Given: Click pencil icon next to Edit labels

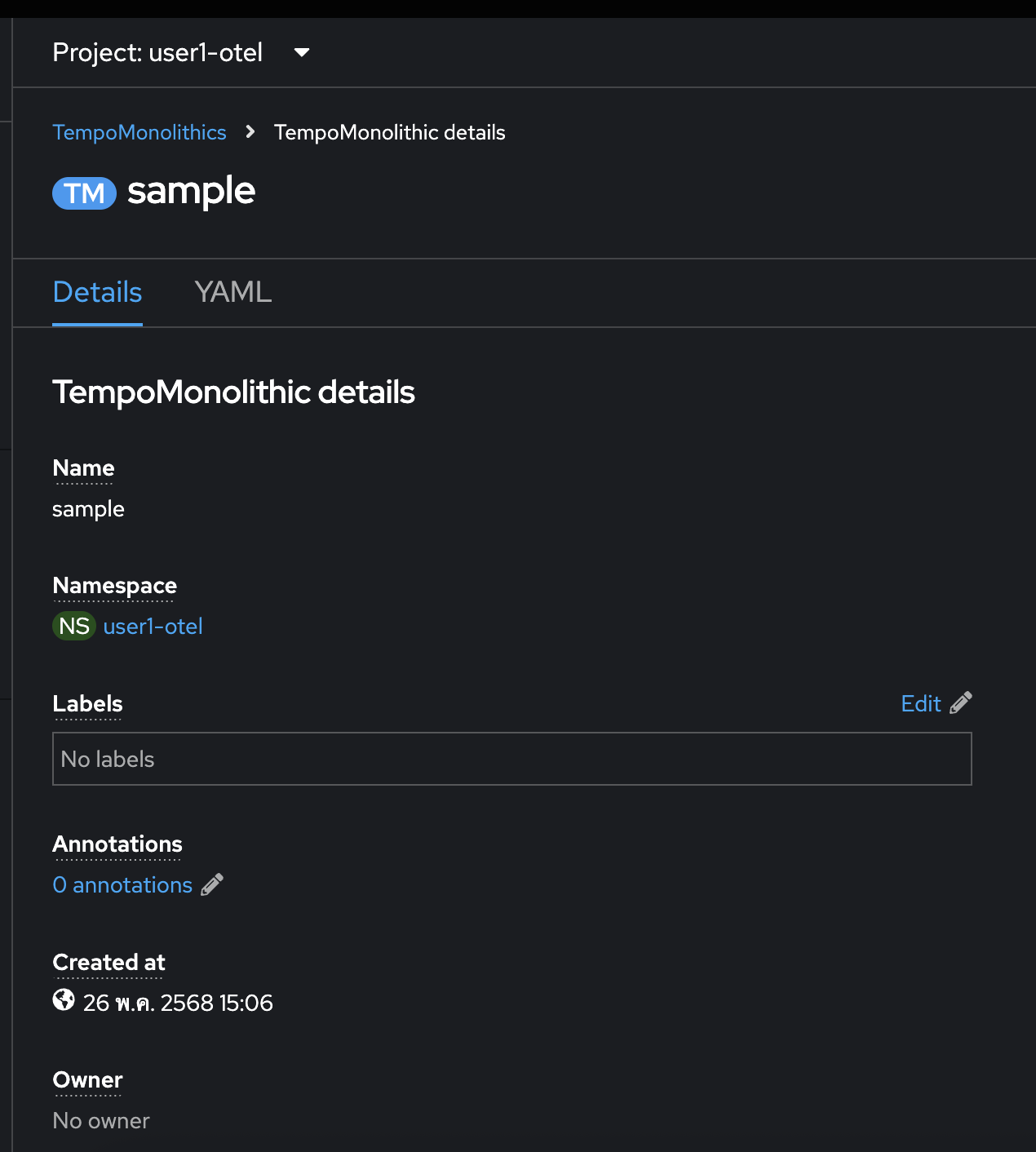Looking at the screenshot, I should [x=961, y=702].
